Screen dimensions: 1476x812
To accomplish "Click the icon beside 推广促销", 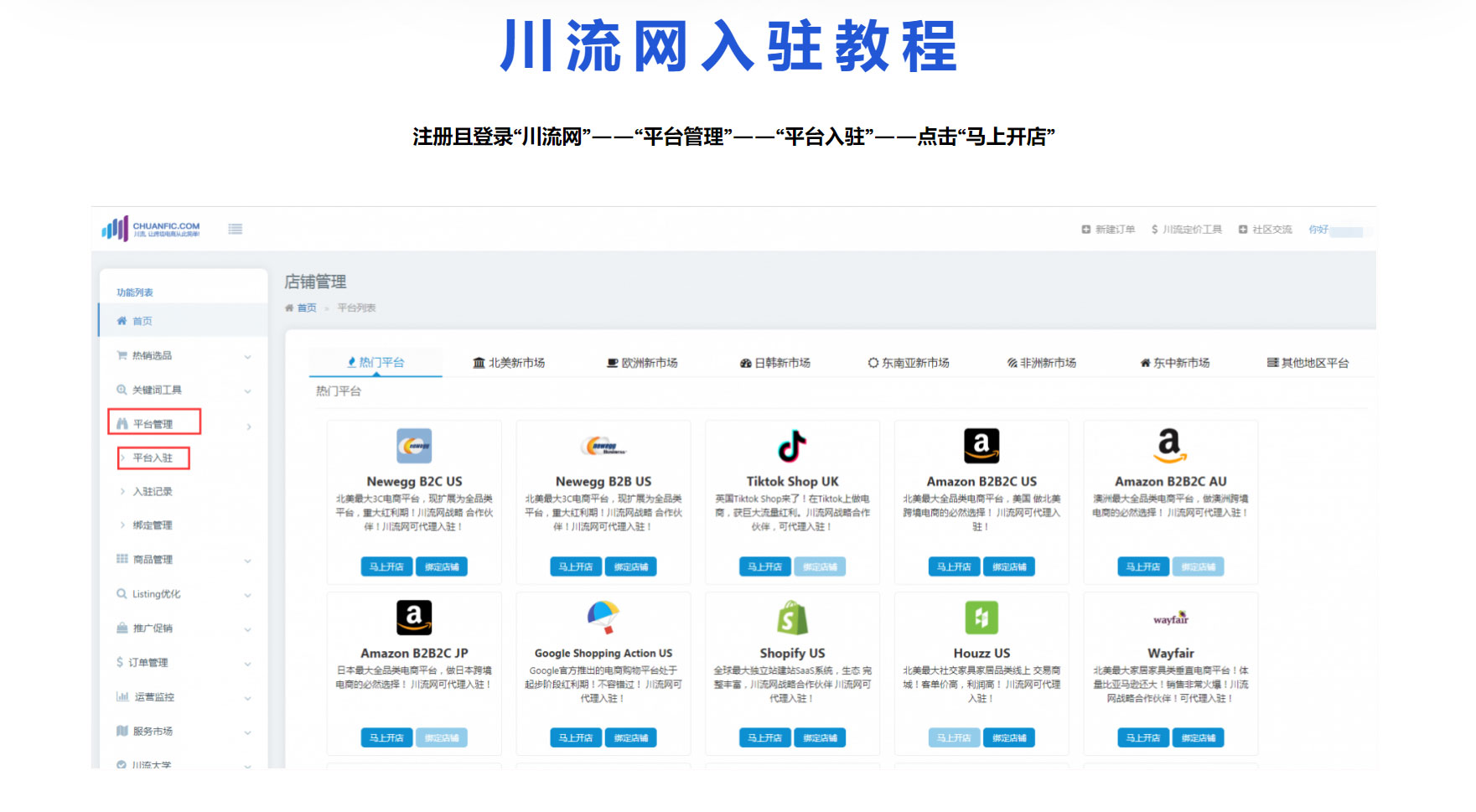I will [x=122, y=628].
